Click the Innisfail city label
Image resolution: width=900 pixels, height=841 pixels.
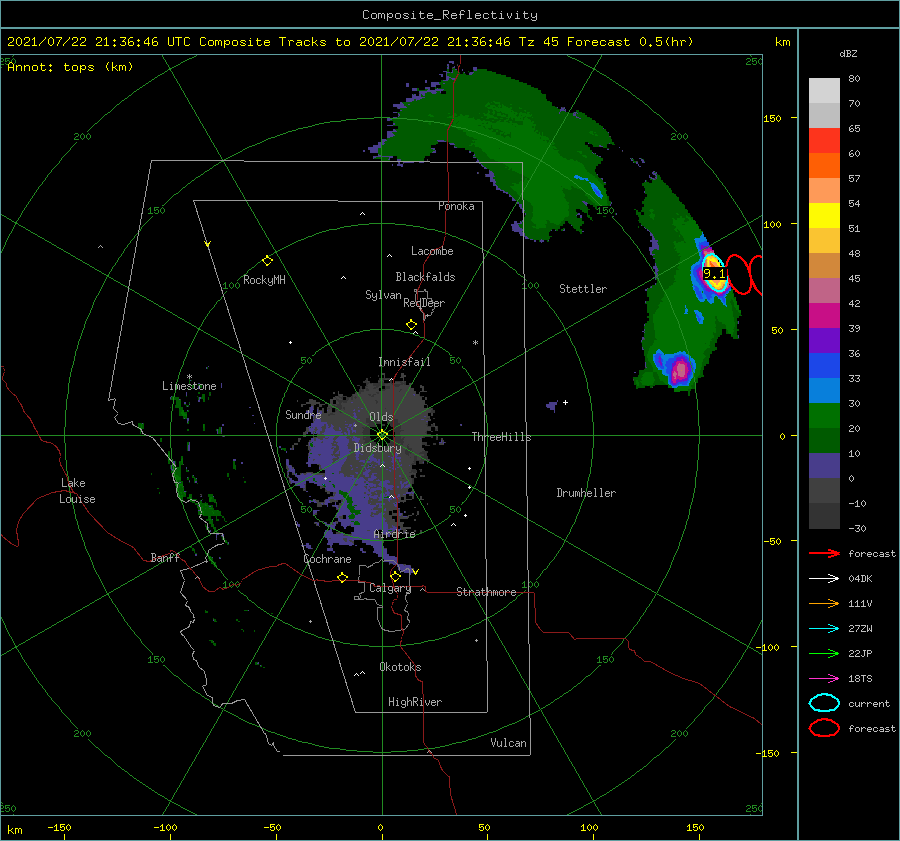tap(404, 362)
